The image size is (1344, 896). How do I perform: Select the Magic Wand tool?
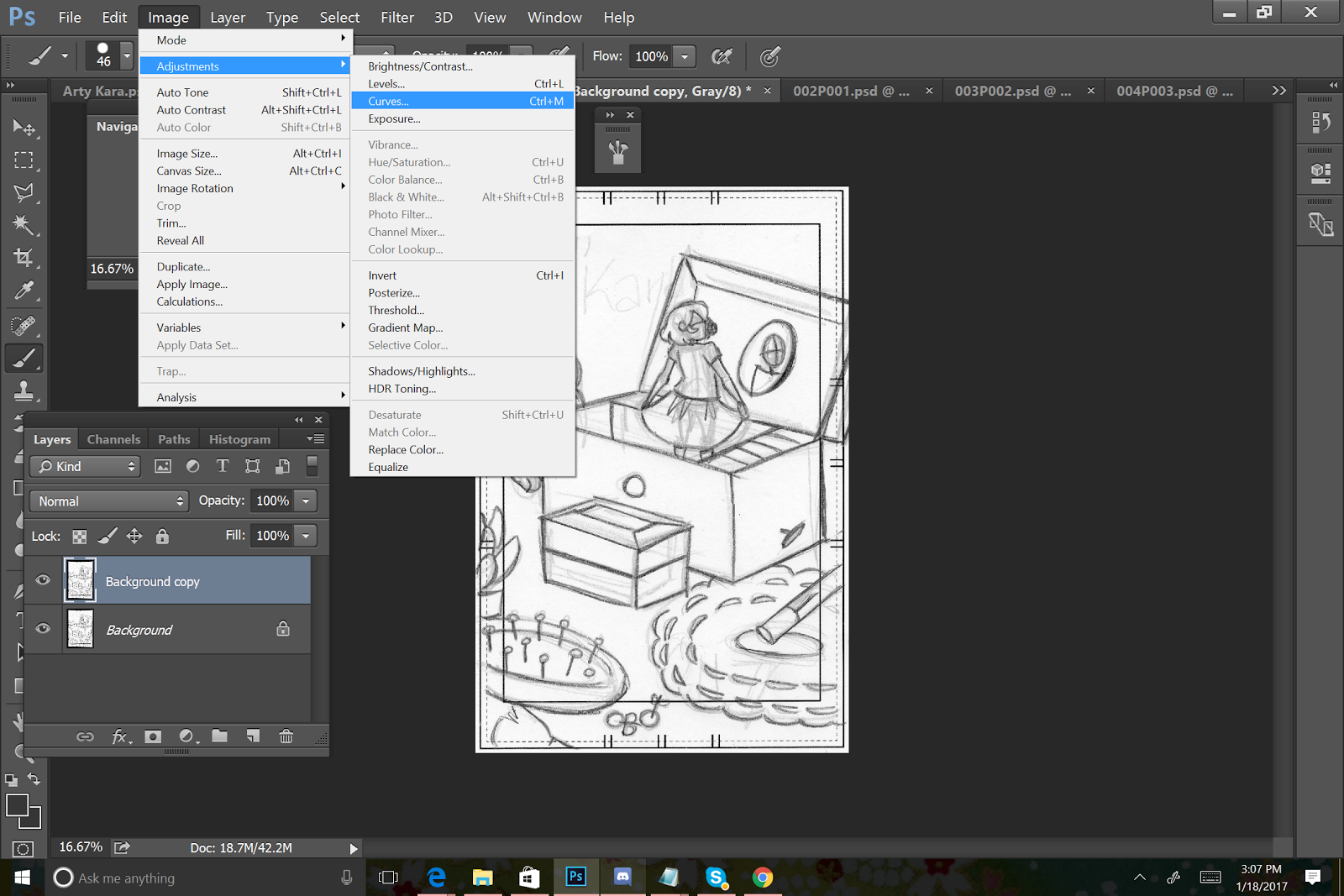tap(24, 225)
